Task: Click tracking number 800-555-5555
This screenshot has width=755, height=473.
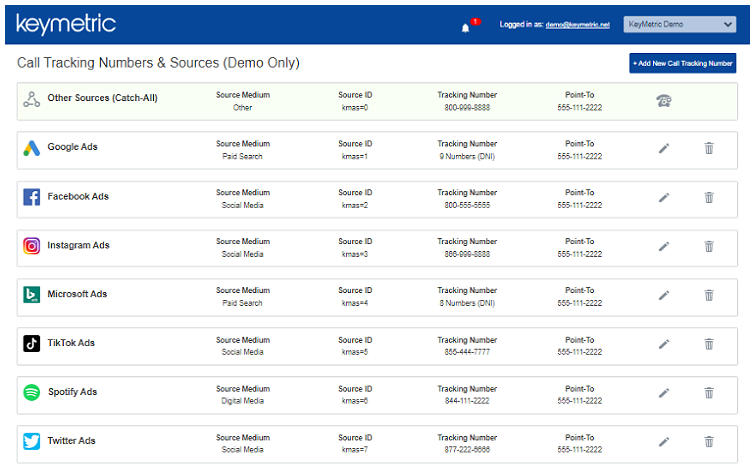Action: [x=467, y=205]
